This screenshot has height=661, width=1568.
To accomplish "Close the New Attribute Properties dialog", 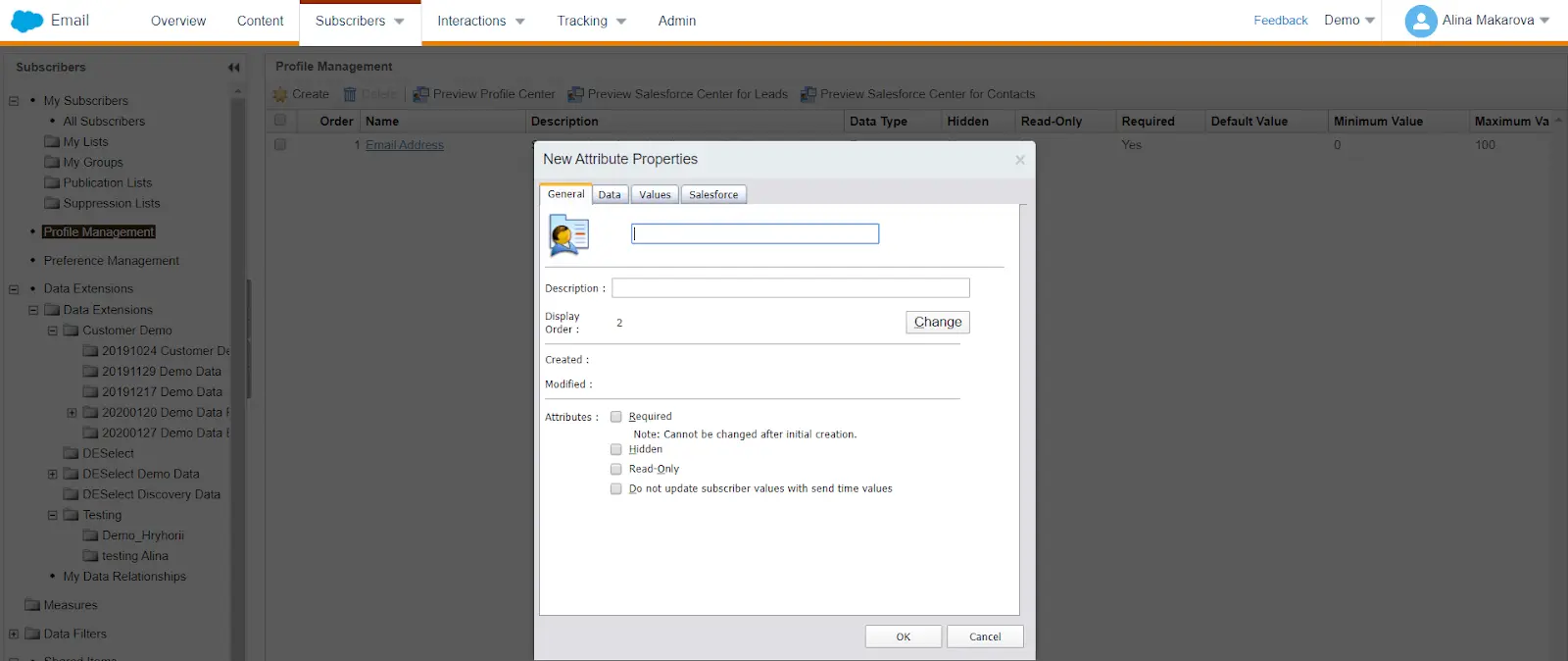I will [1019, 160].
